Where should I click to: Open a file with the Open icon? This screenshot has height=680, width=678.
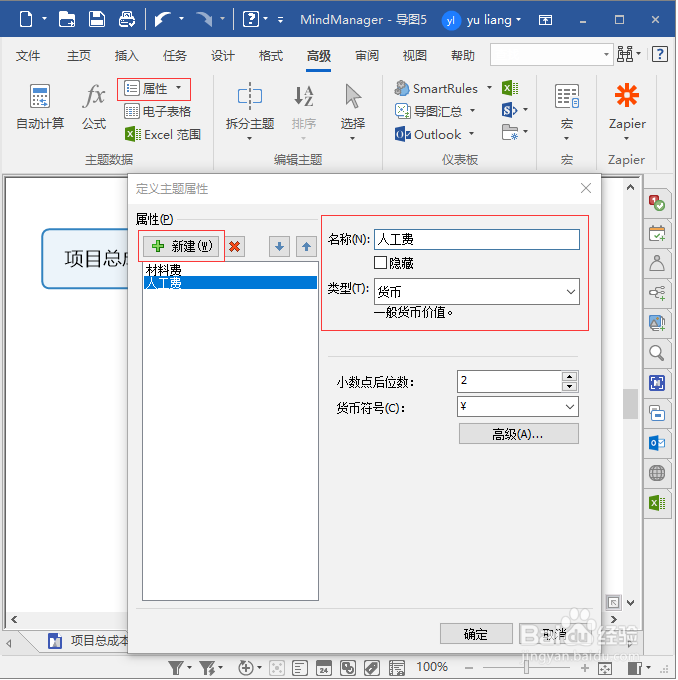point(66,20)
